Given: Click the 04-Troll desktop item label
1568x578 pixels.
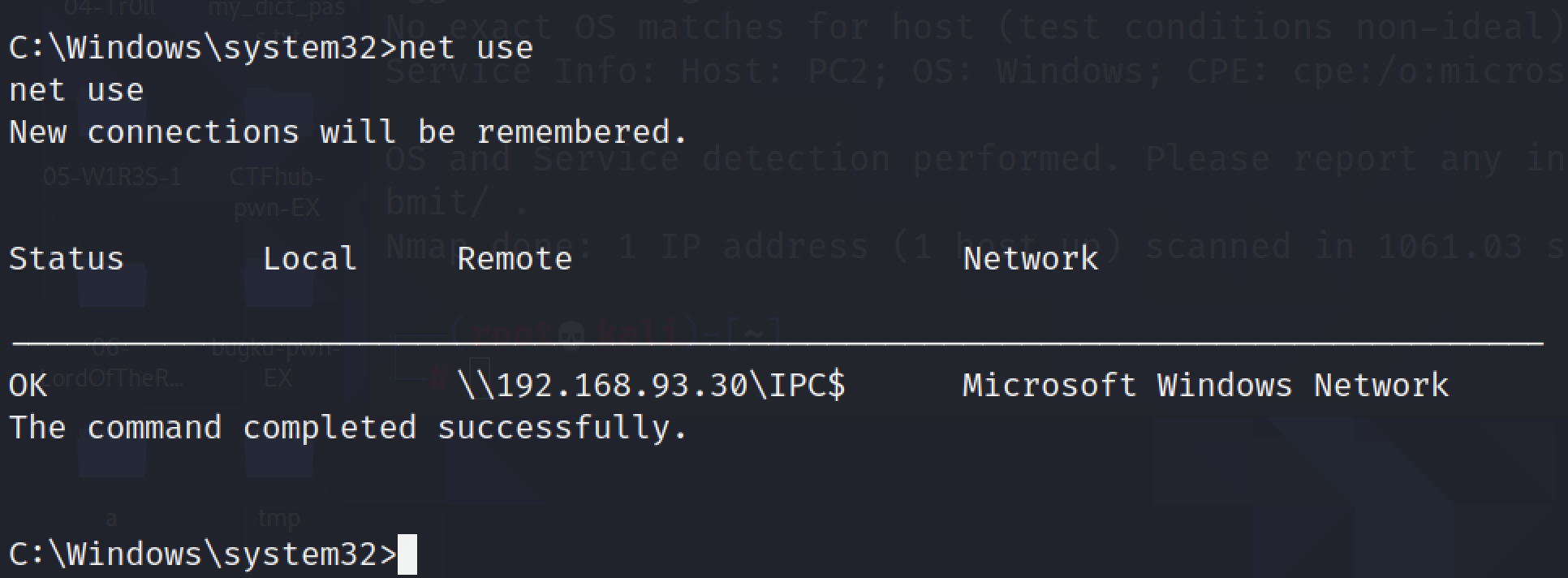Looking at the screenshot, I should point(110,9).
